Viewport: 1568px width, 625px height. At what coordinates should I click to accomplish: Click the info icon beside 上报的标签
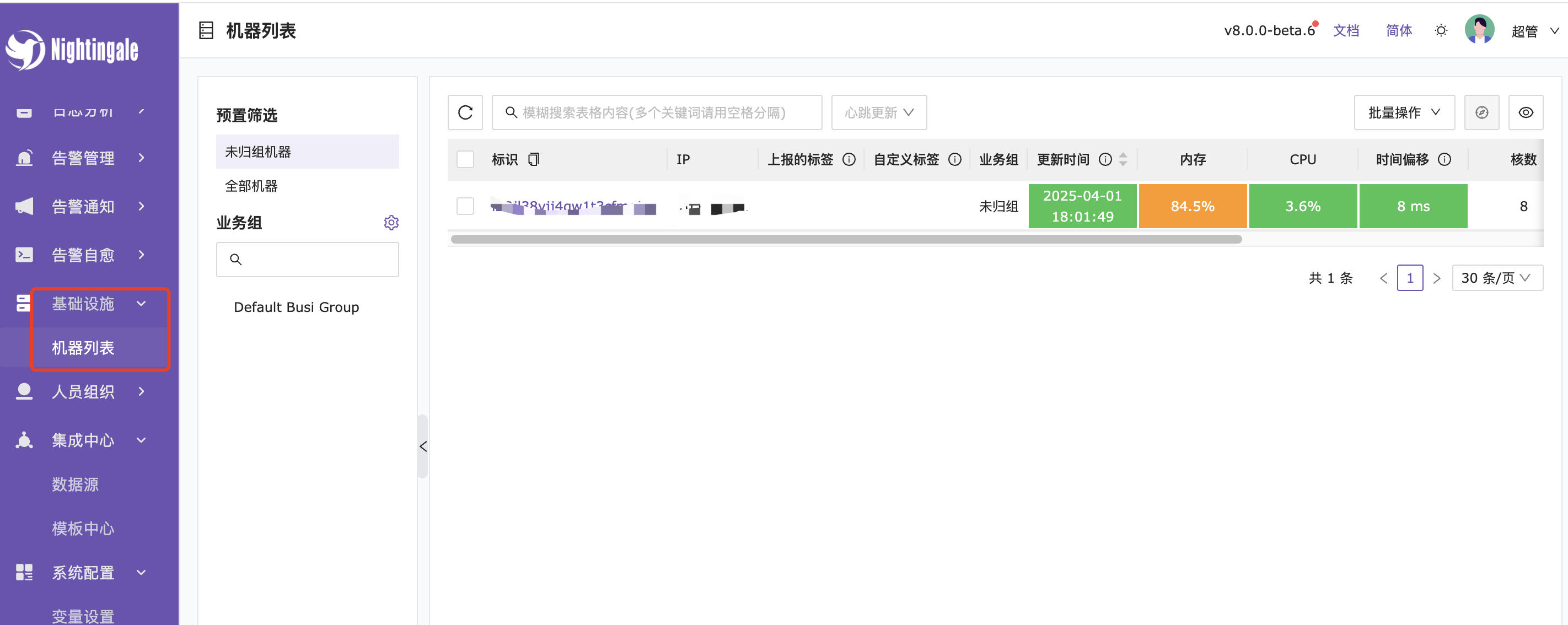[849, 159]
